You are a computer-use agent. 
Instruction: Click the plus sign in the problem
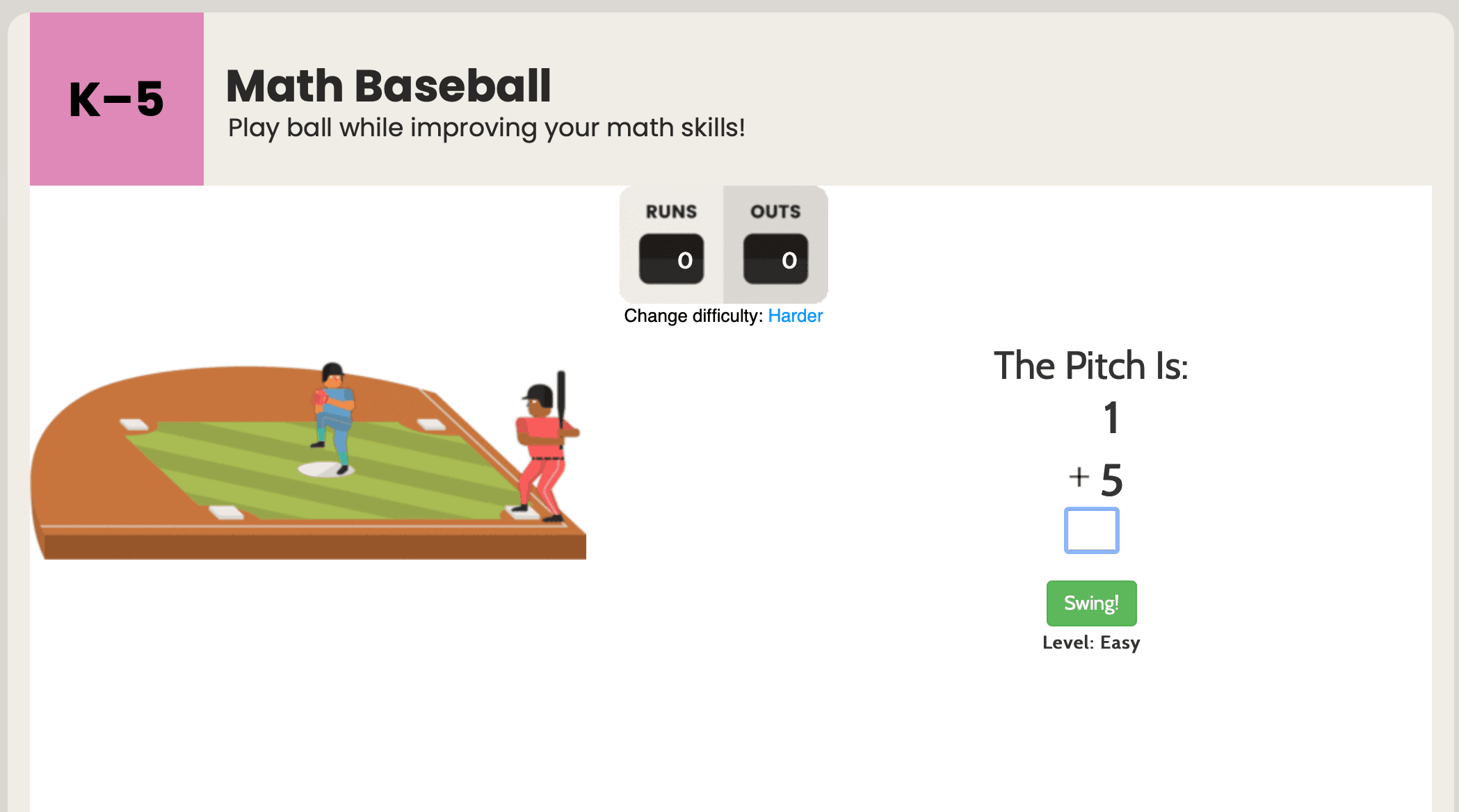(x=1079, y=477)
